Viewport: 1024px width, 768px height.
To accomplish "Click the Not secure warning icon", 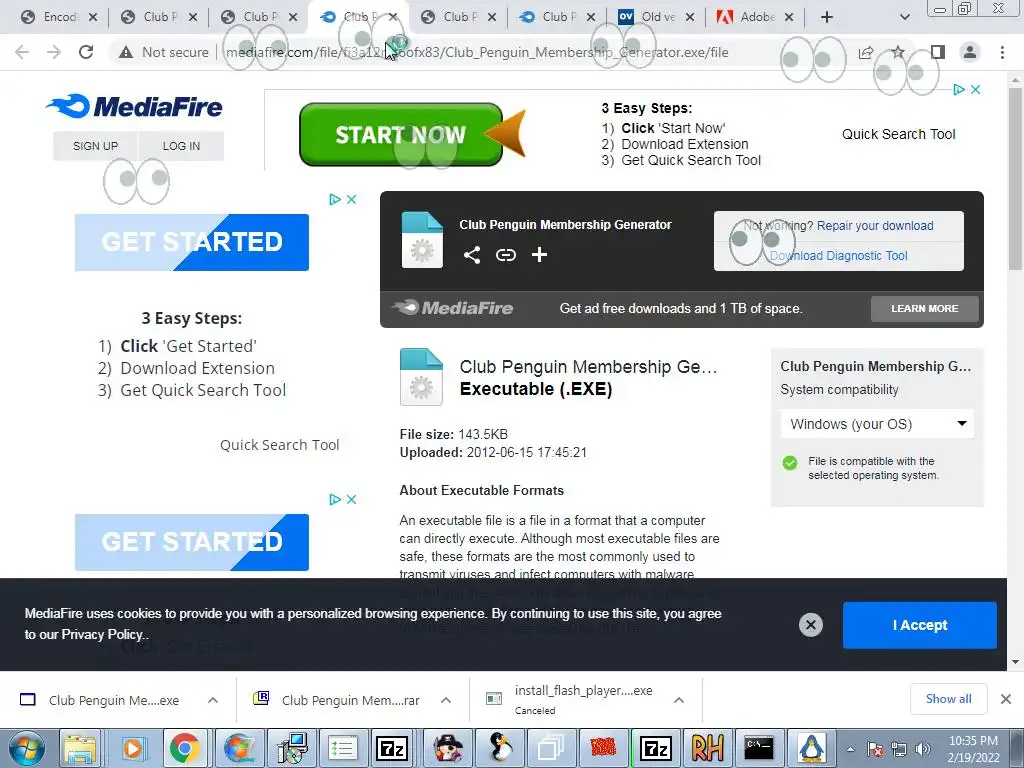I will point(126,52).
